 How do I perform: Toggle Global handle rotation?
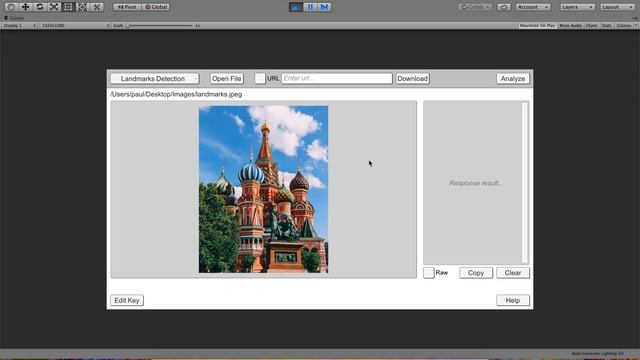coord(156,7)
